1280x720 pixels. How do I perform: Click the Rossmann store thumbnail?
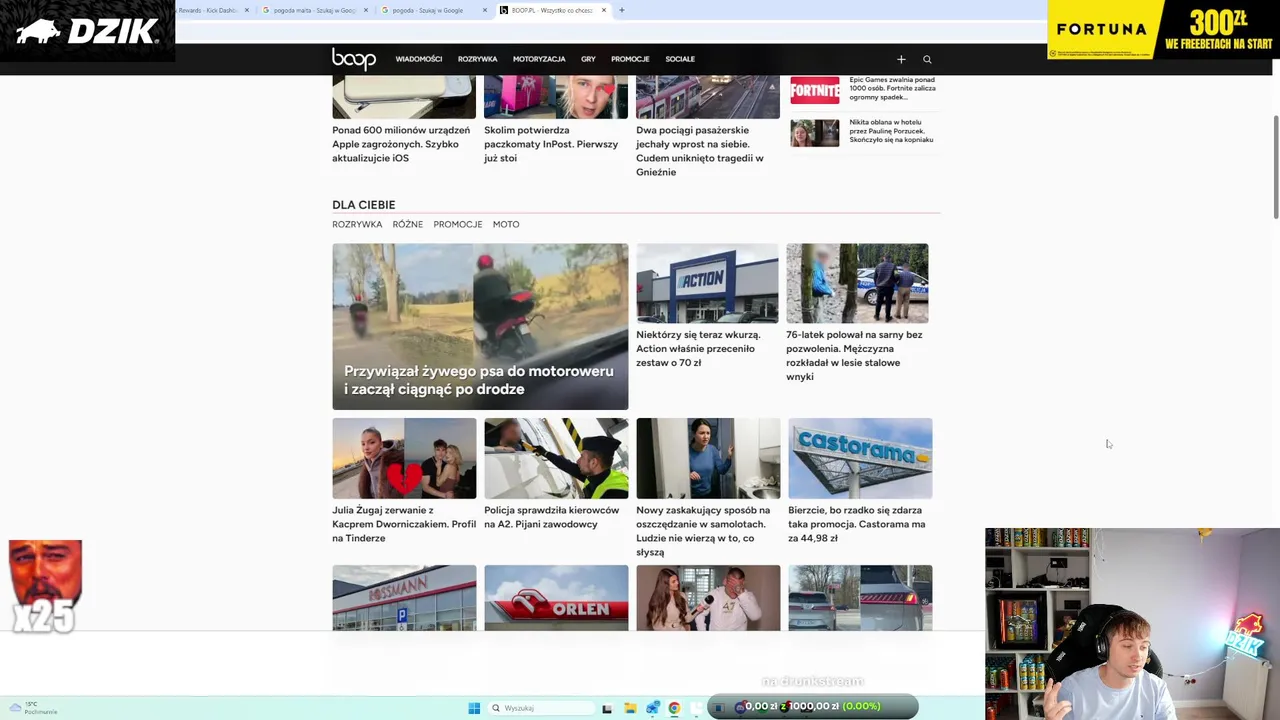pos(404,598)
